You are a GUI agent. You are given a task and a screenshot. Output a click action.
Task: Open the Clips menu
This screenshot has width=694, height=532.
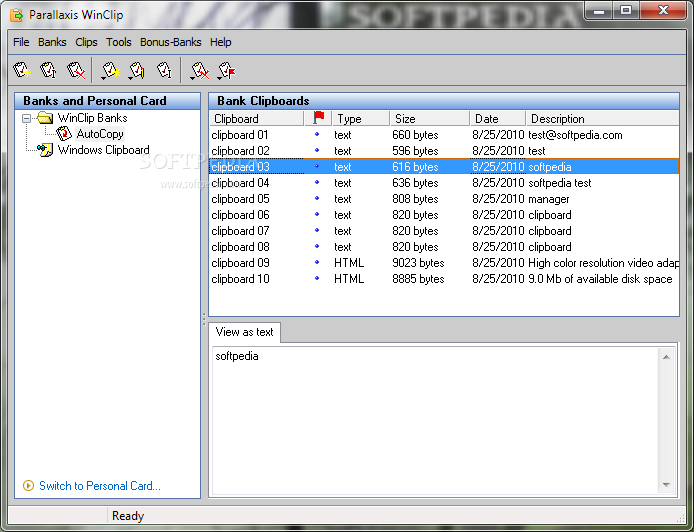coord(86,42)
